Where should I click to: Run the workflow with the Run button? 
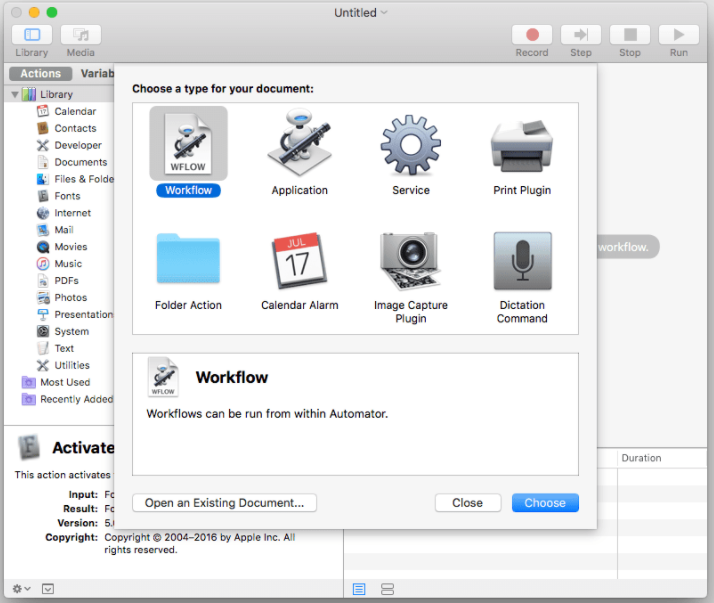(678, 35)
